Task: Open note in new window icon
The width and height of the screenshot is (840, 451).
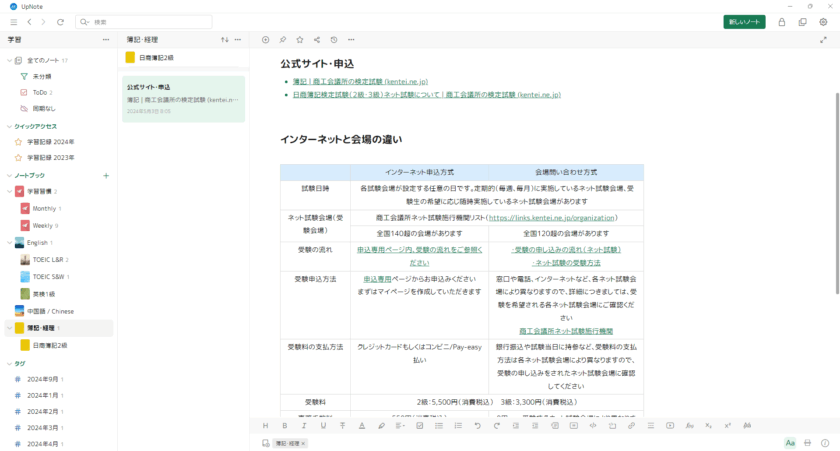Action: (802, 22)
